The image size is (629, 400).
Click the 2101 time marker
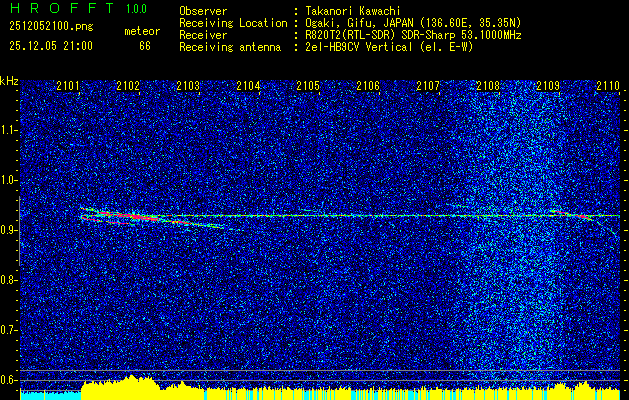pyautogui.click(x=68, y=85)
